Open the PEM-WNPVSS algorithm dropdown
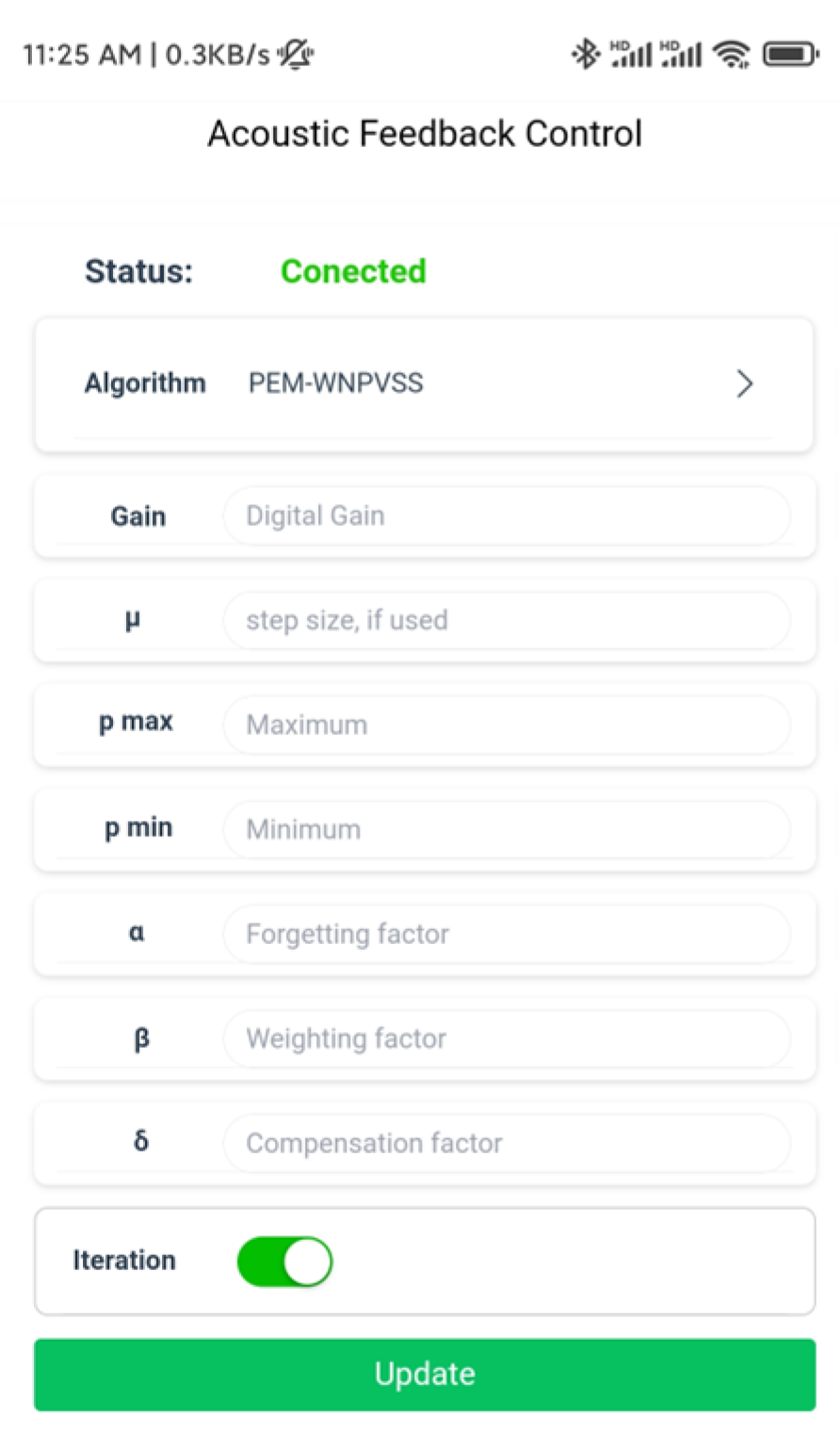 (x=335, y=383)
